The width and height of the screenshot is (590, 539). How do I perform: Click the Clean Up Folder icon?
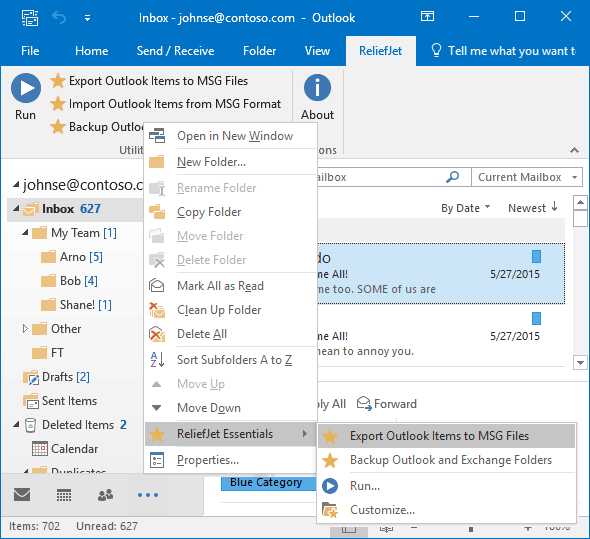pos(157,310)
